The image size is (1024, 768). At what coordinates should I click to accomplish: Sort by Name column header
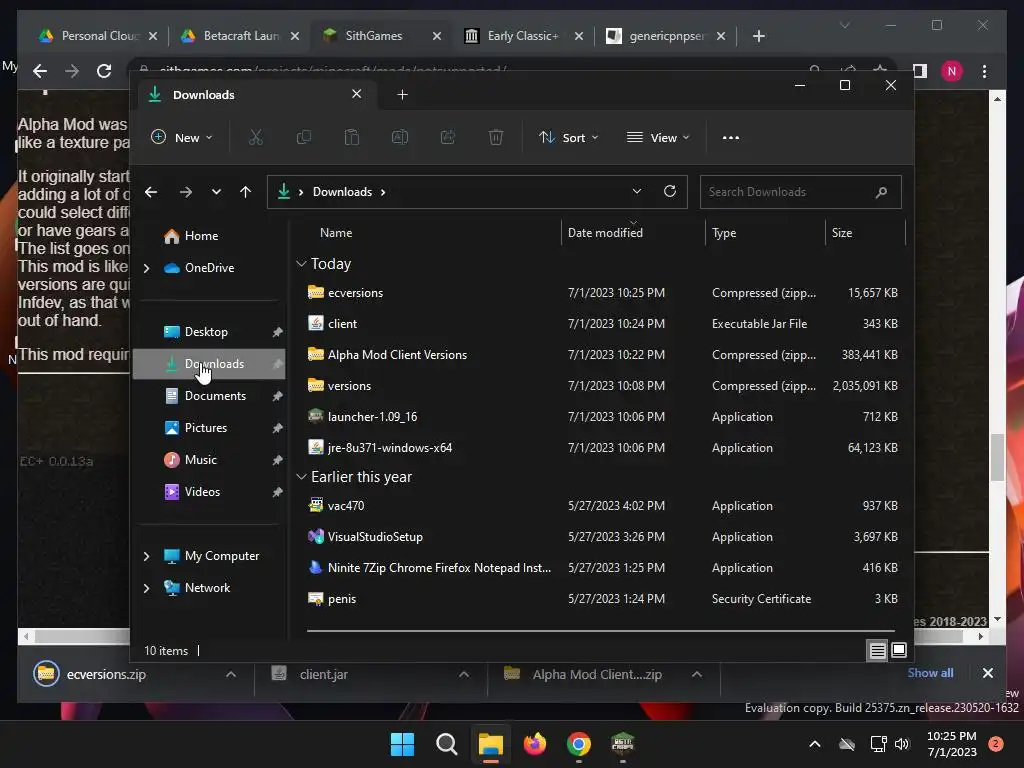click(336, 232)
